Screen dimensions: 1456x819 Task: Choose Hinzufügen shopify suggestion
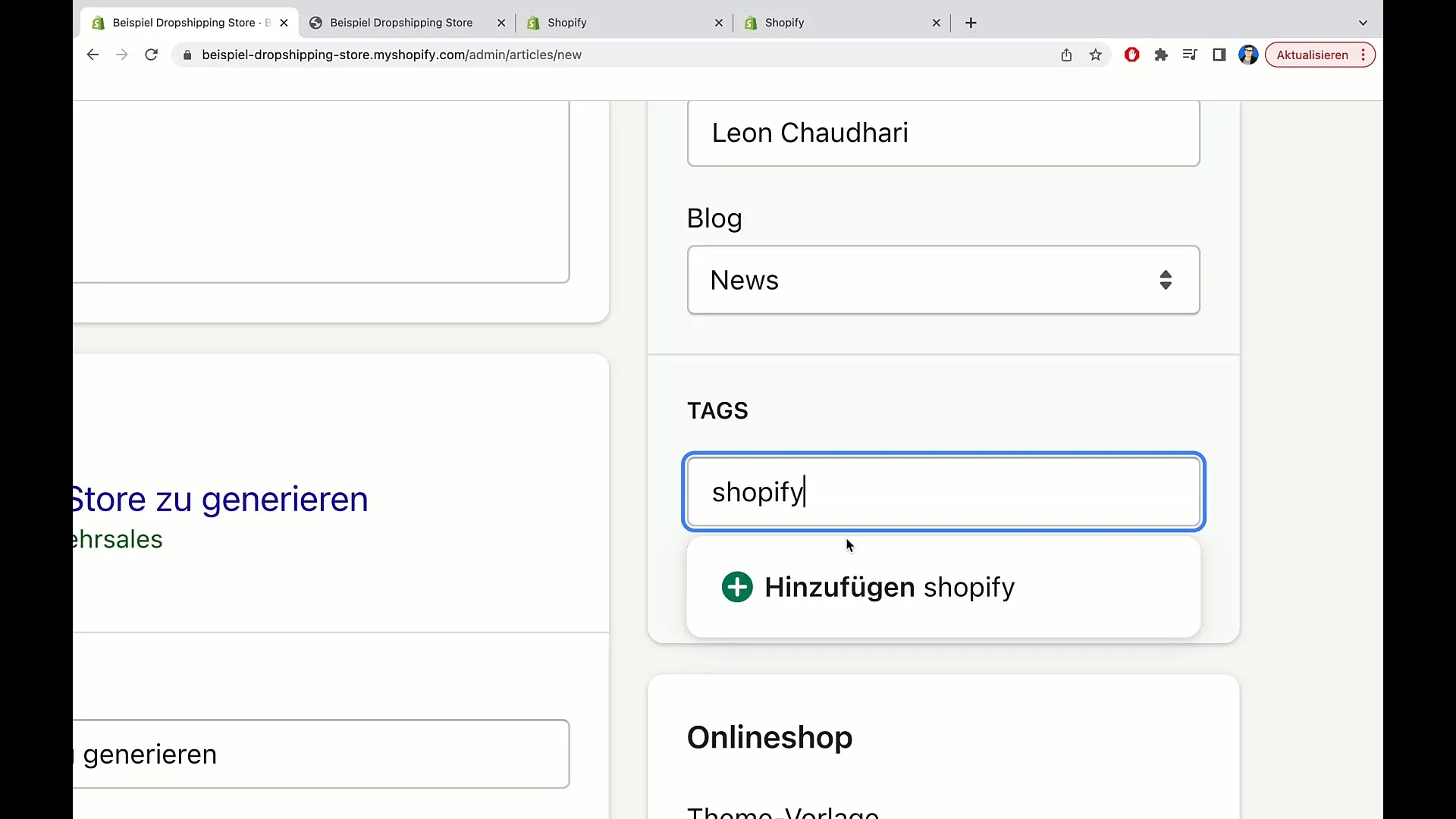943,587
